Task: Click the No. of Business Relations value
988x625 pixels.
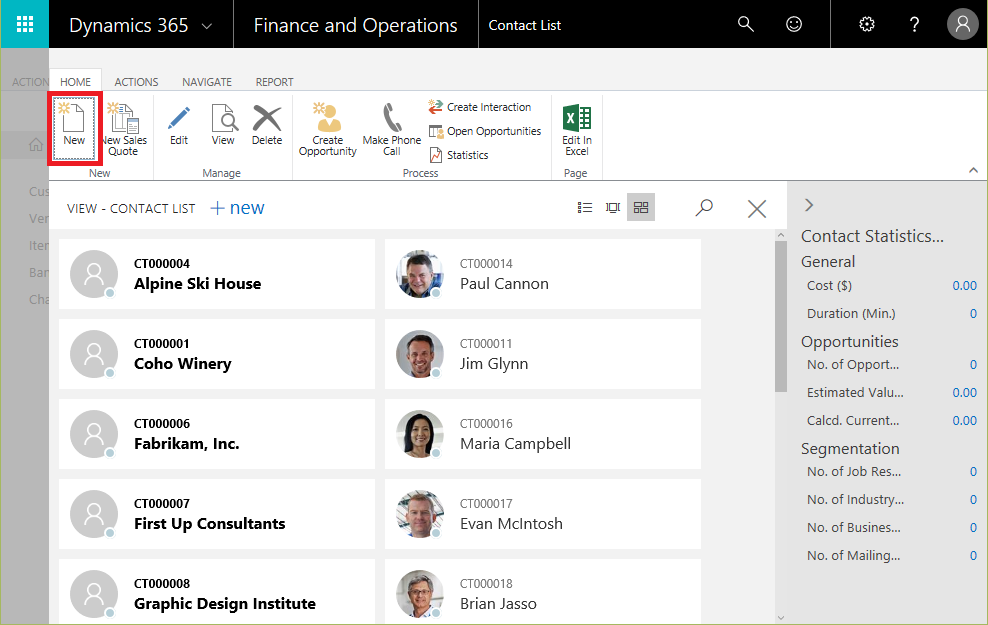Action: tap(973, 527)
